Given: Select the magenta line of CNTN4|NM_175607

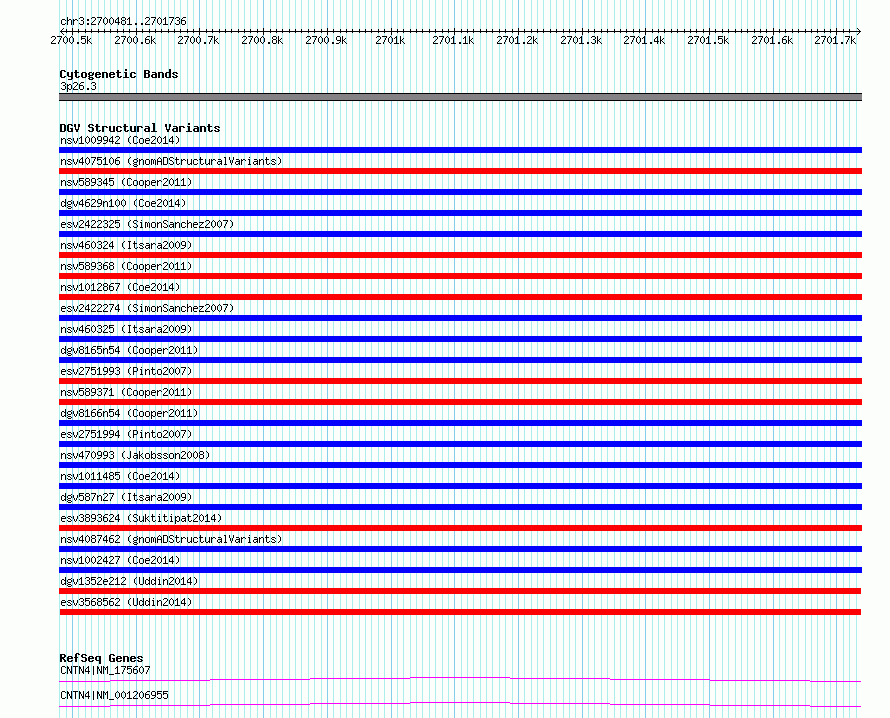Looking at the screenshot, I should click(x=460, y=679).
